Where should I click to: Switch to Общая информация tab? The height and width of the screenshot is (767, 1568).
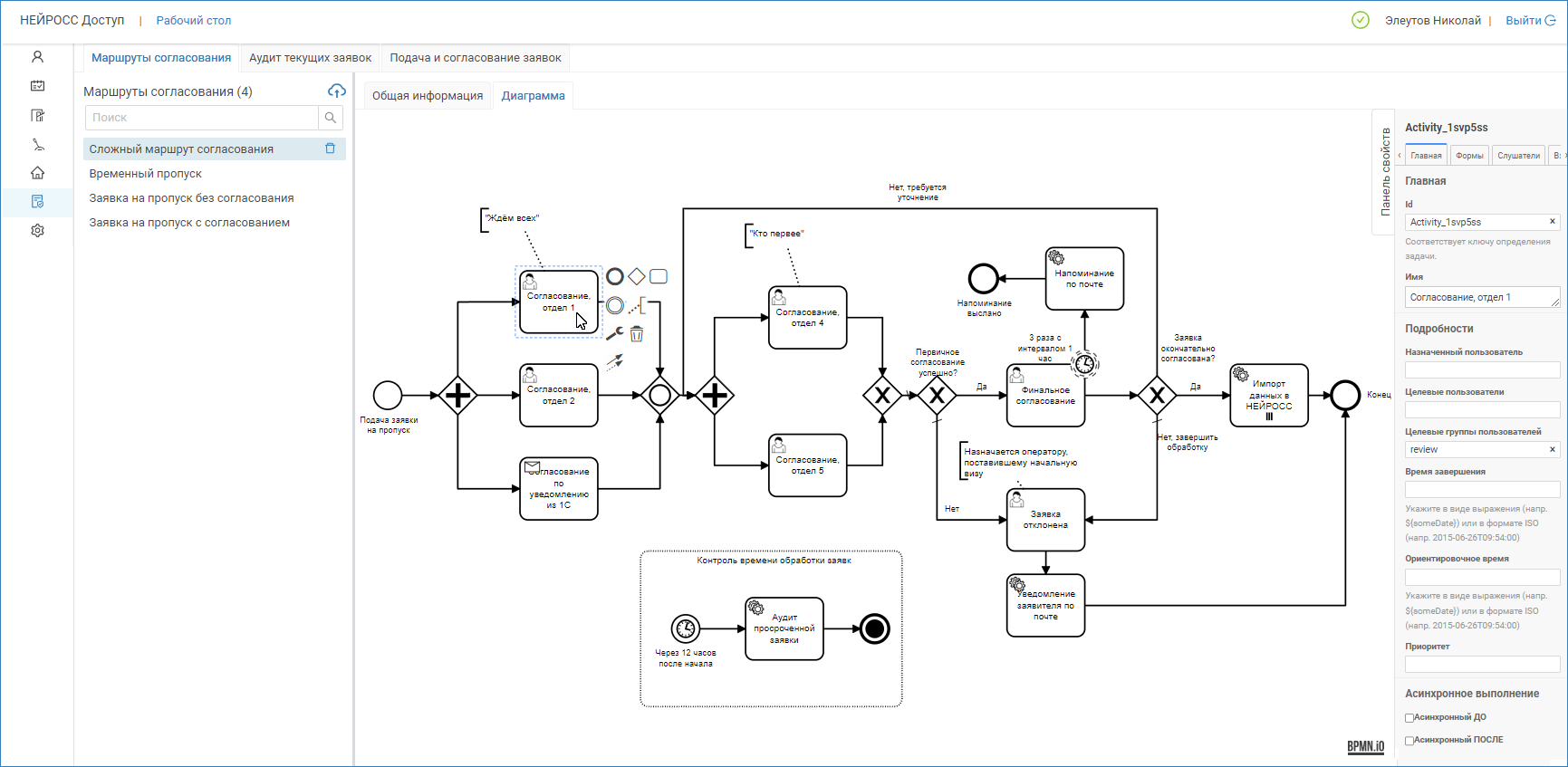[428, 96]
